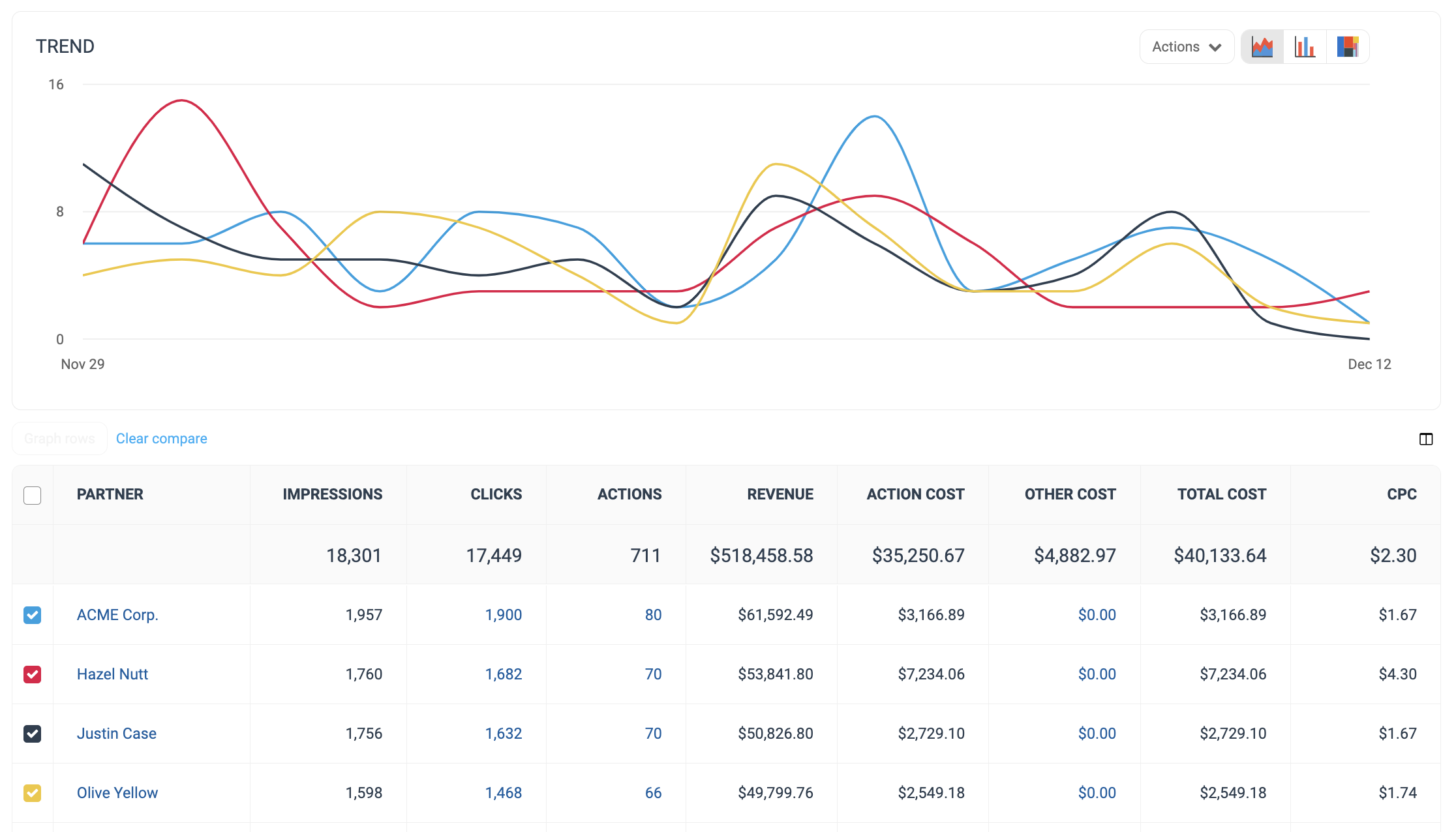Image resolution: width=1456 pixels, height=832 pixels.
Task: Click the Graph rows button
Action: point(59,439)
